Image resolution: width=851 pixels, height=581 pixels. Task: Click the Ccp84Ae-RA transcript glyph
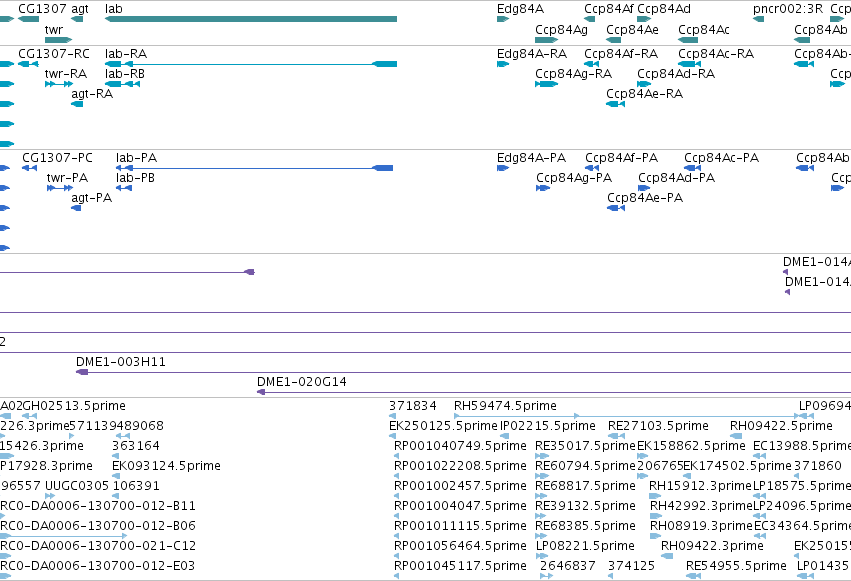615,104
